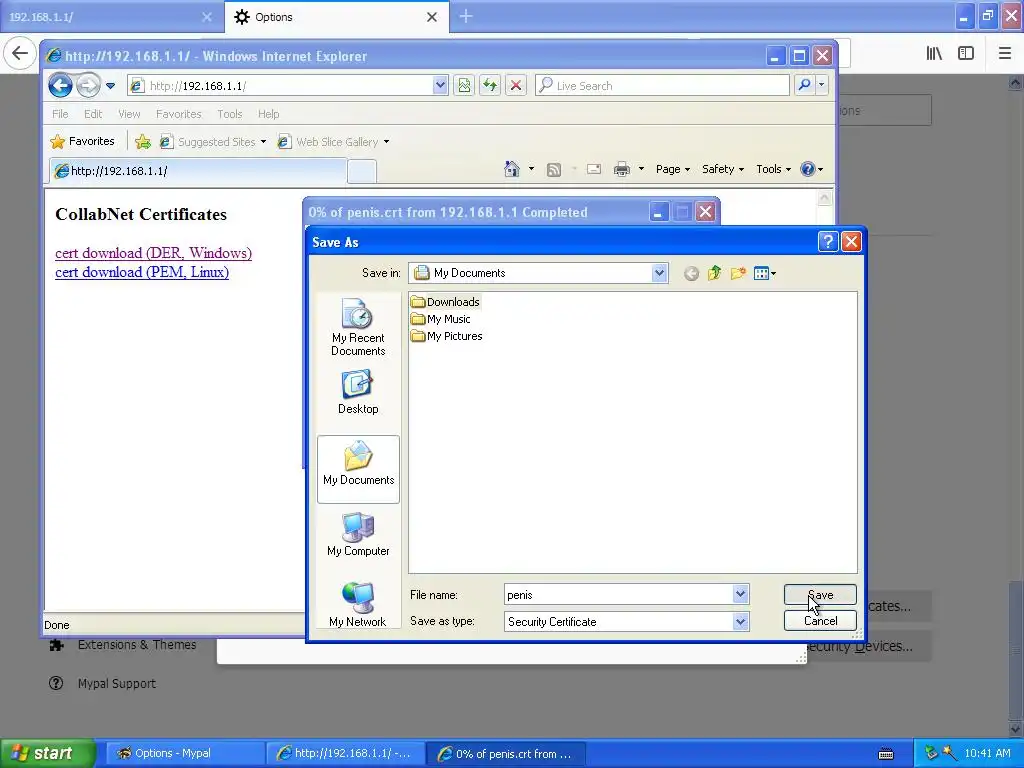Click the Home icon in IE command bar
Image resolution: width=1024 pixels, height=768 pixels.
(511, 169)
